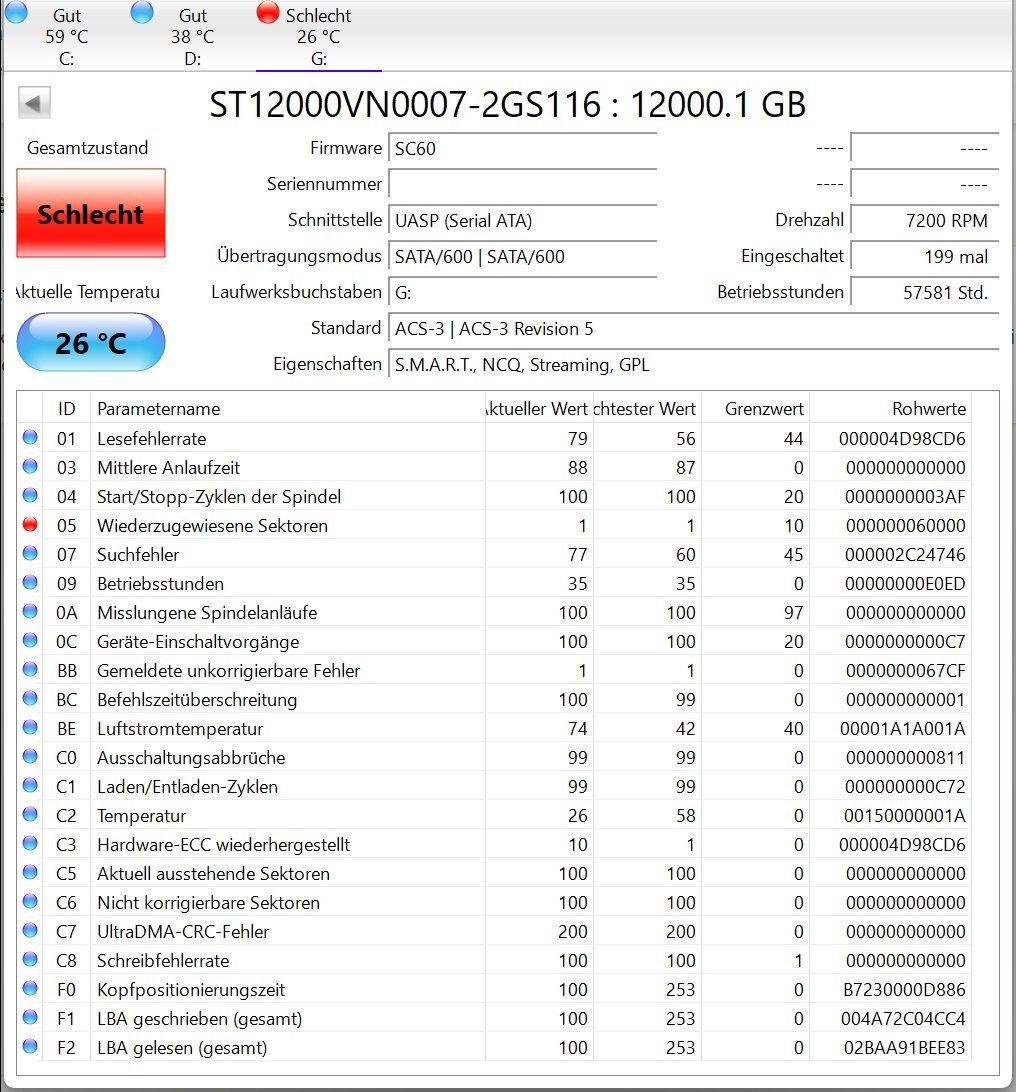1016x1092 pixels.
Task: Select raw value 004A72C04CC4
Action: click(902, 1019)
